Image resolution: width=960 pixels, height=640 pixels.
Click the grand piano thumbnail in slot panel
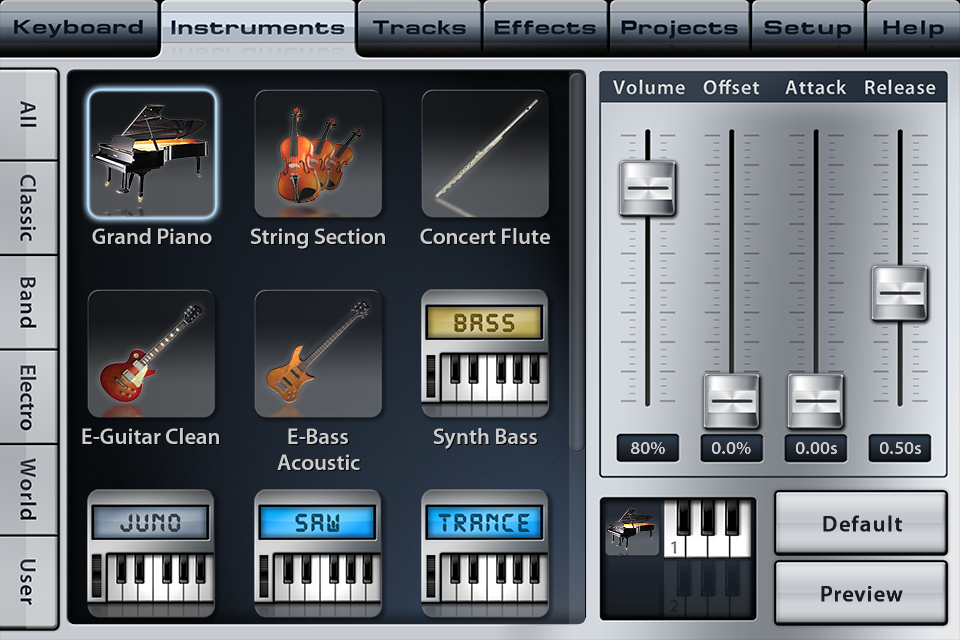point(631,529)
